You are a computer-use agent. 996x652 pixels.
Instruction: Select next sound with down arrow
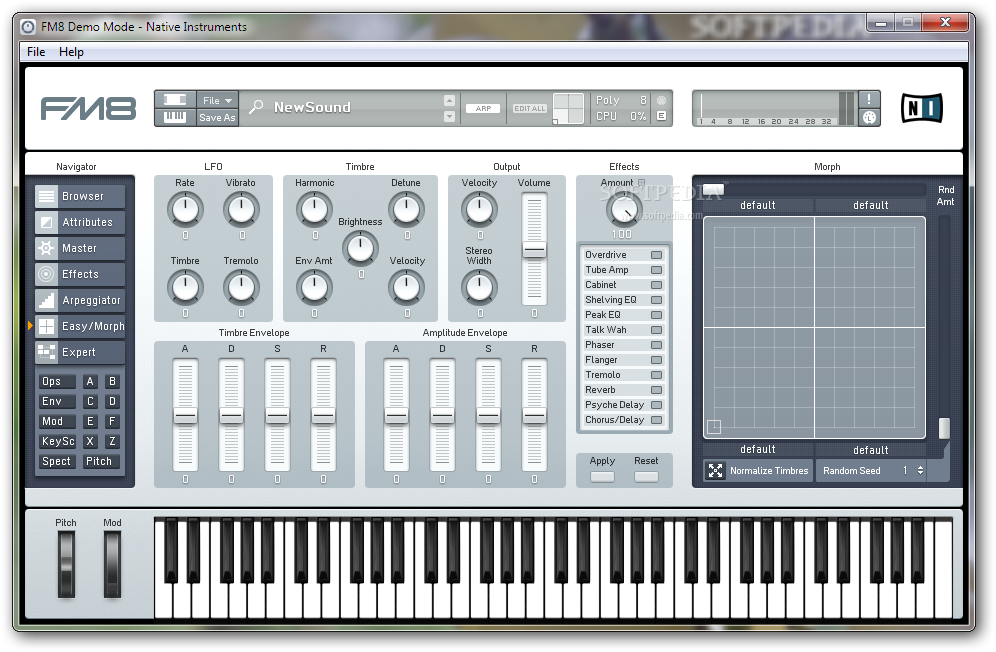point(449,116)
